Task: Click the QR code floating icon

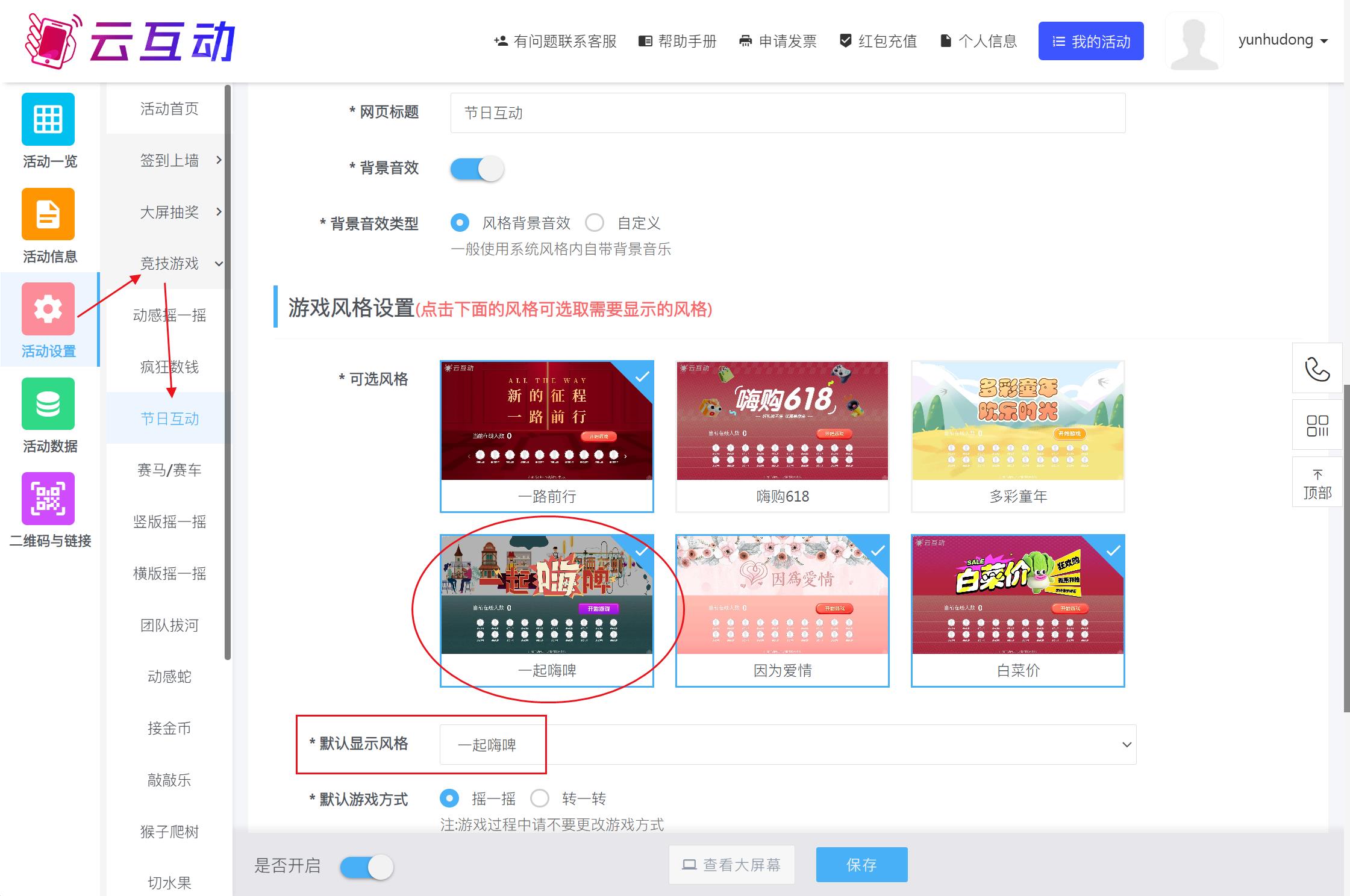Action: click(1317, 426)
